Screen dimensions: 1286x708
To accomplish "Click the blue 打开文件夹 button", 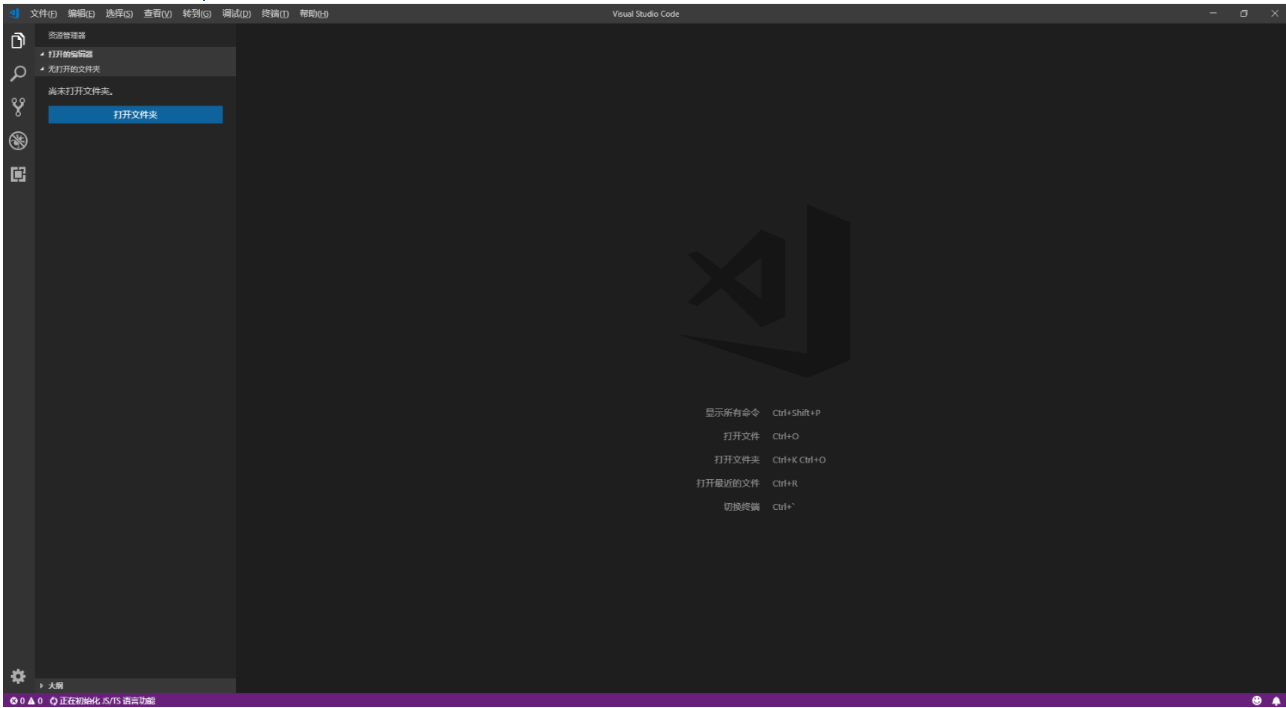I will coord(135,115).
